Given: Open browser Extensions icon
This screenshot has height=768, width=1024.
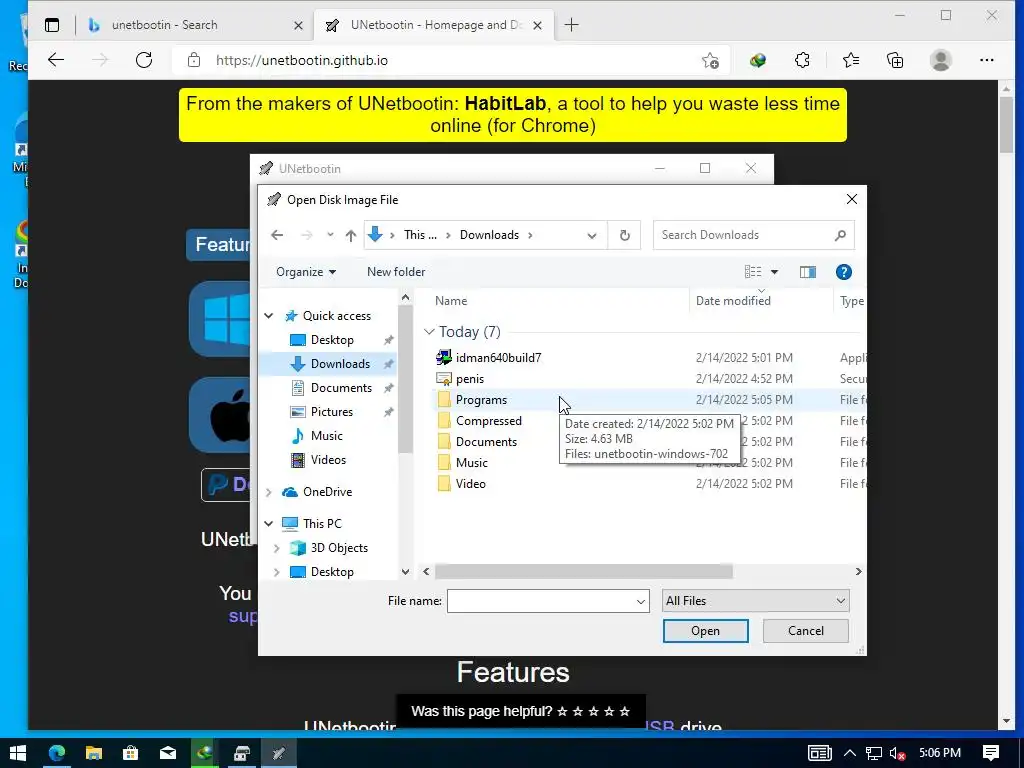Looking at the screenshot, I should (802, 61).
